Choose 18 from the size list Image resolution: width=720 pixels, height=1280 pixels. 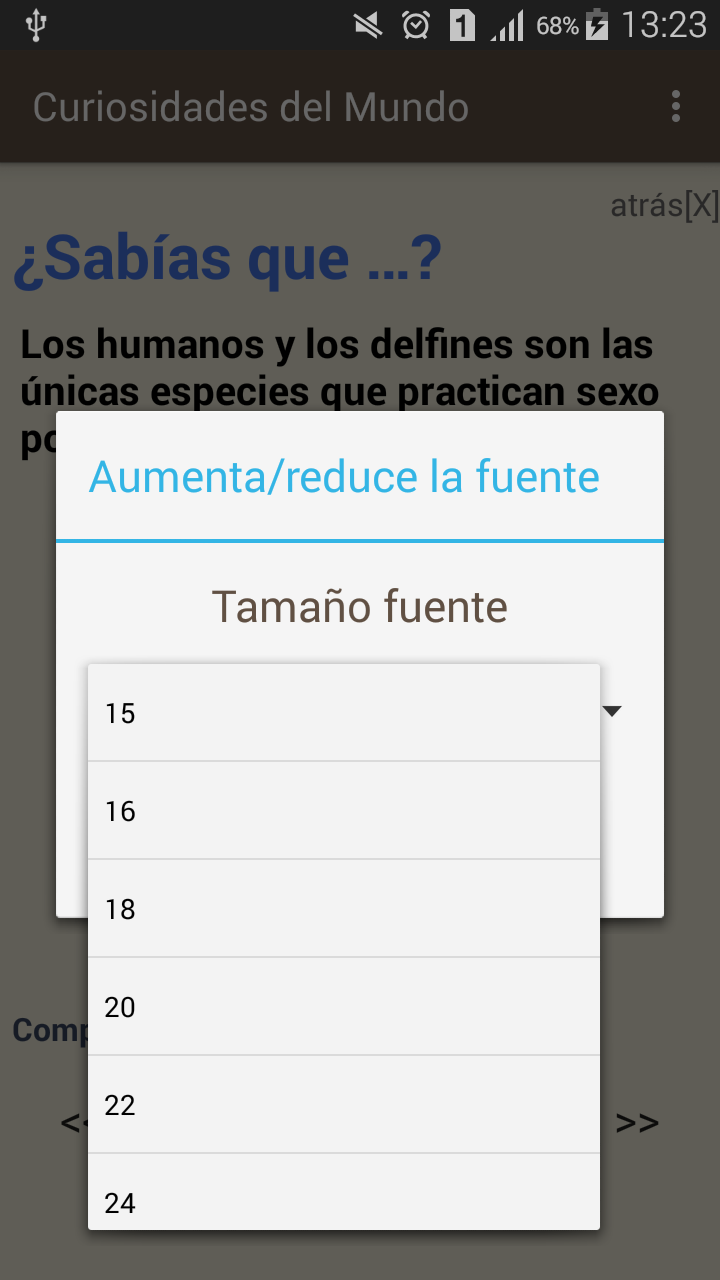(x=344, y=909)
